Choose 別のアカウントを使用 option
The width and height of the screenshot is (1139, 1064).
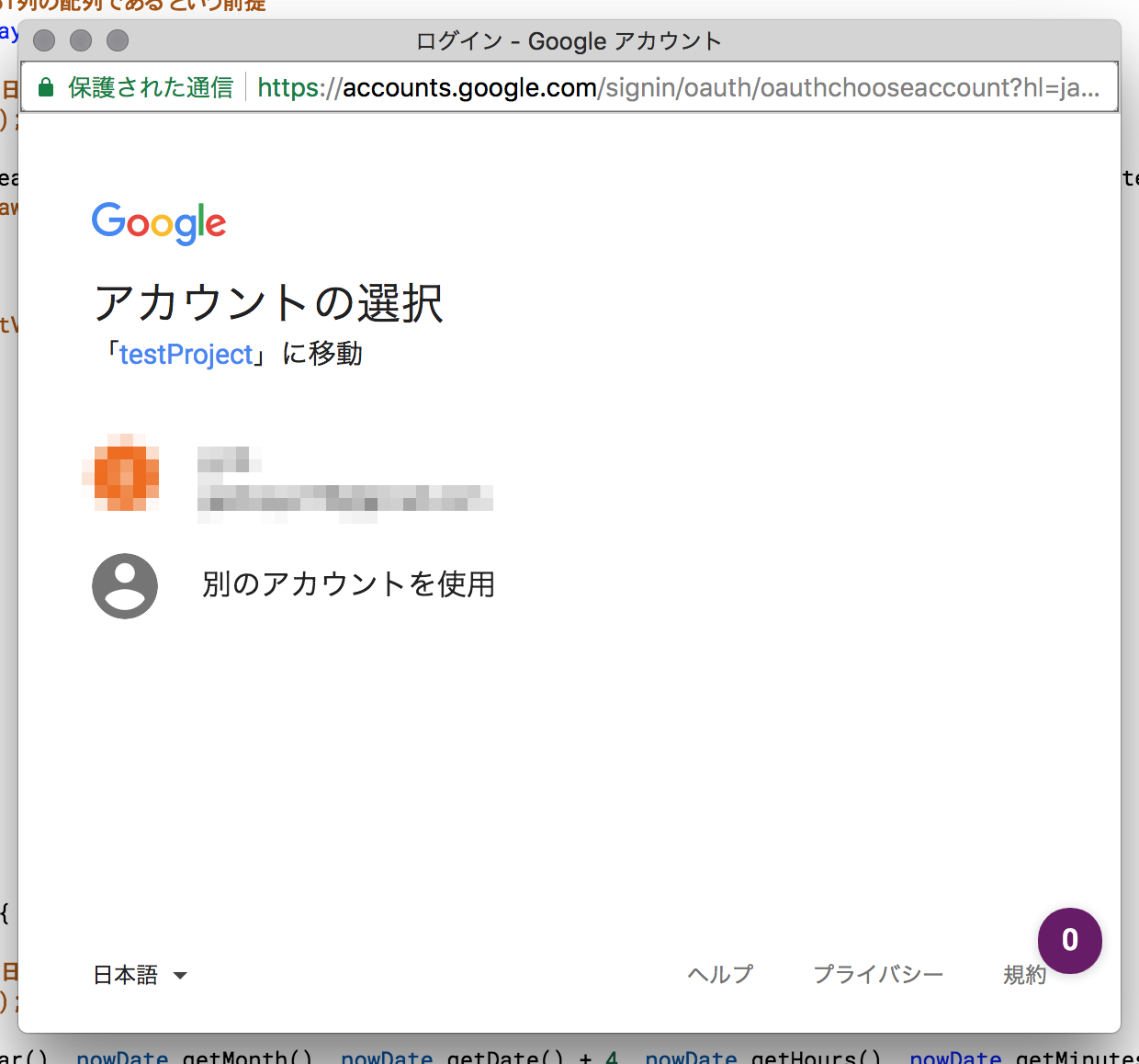point(348,584)
